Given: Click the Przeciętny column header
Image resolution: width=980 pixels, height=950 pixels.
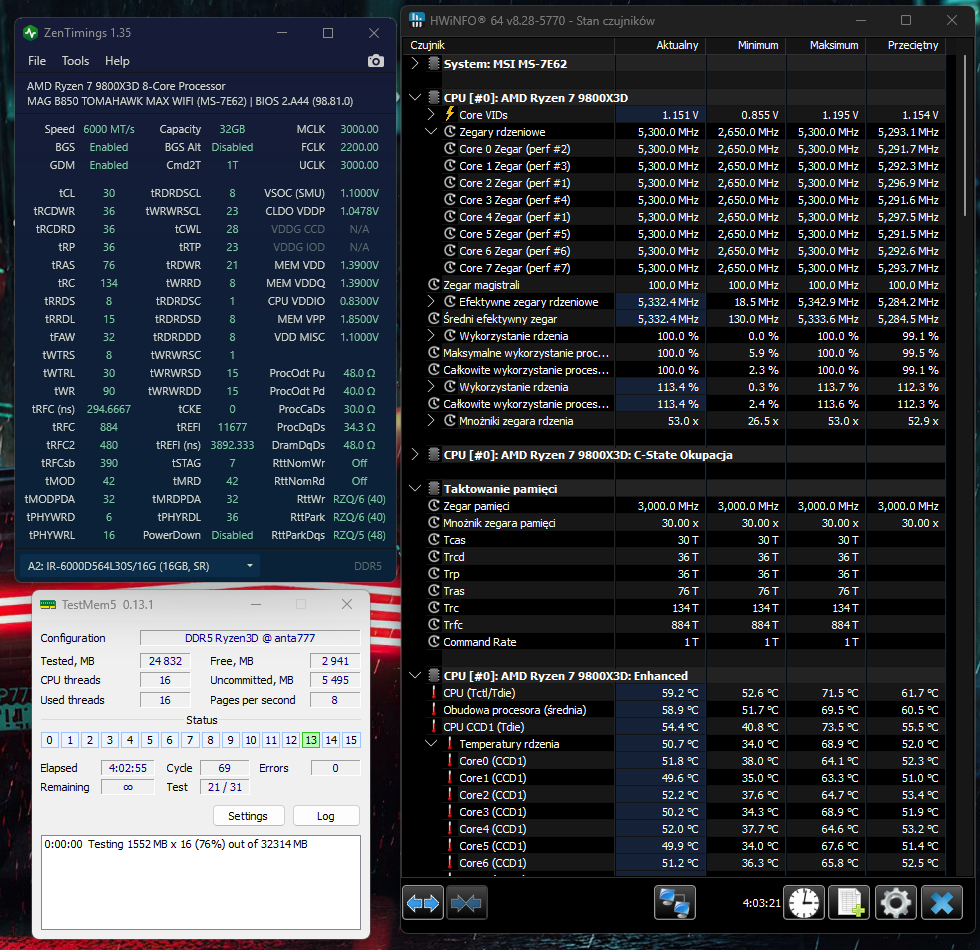Looking at the screenshot, I should click(906, 45).
